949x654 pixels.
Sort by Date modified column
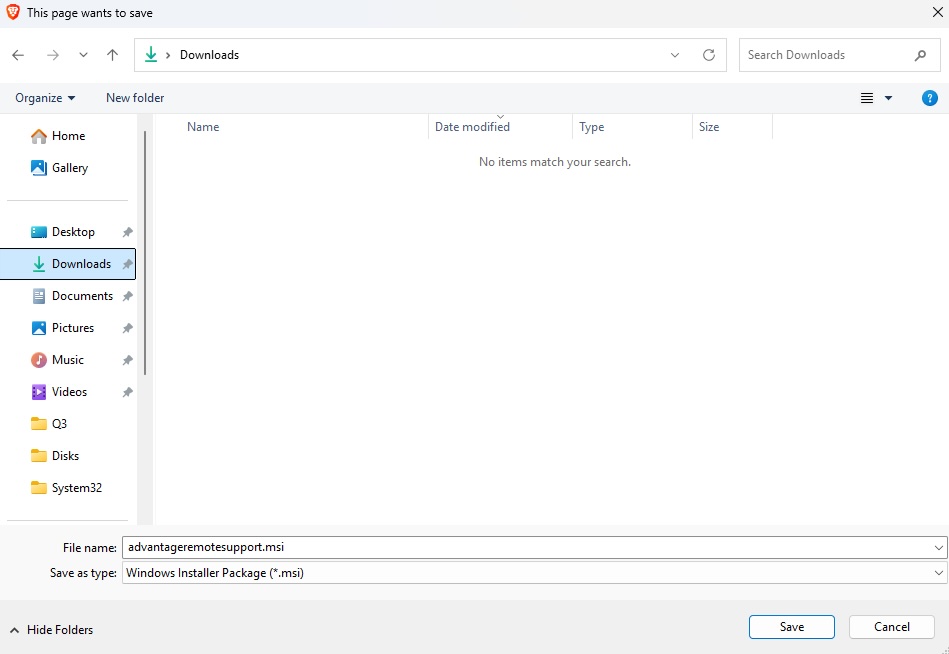[x=473, y=127]
